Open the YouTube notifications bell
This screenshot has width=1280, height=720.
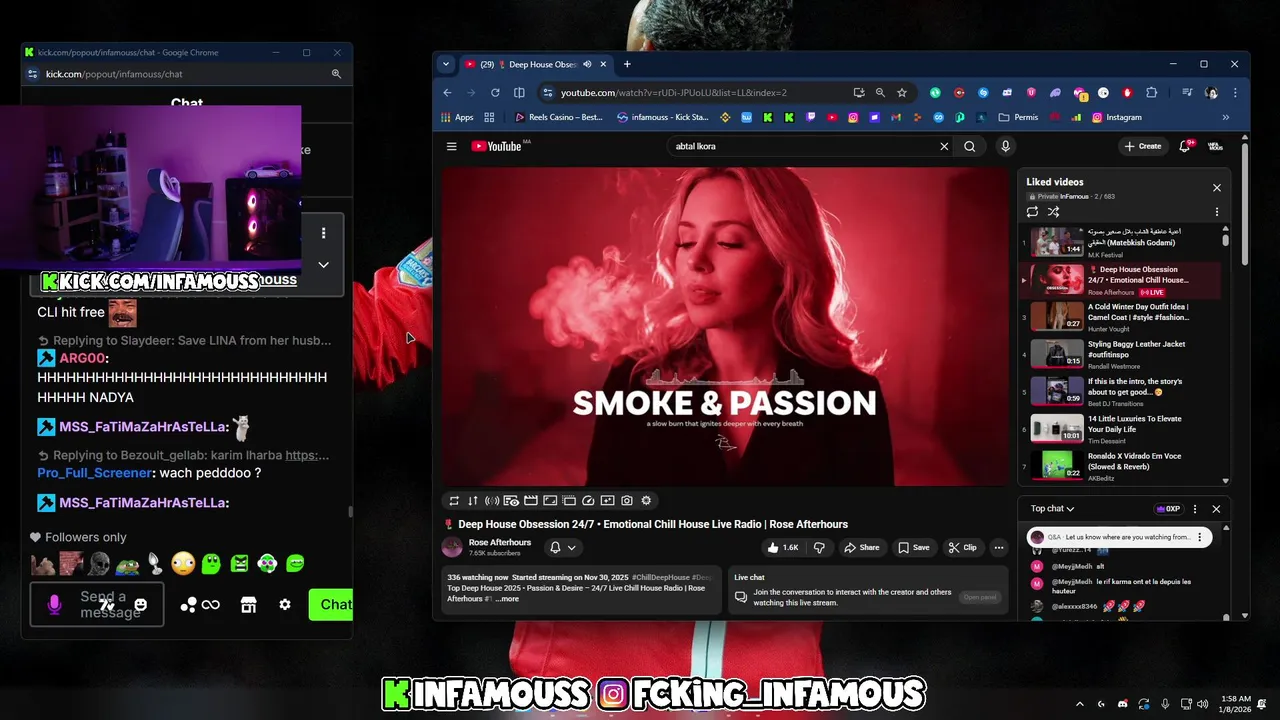[x=1185, y=146]
